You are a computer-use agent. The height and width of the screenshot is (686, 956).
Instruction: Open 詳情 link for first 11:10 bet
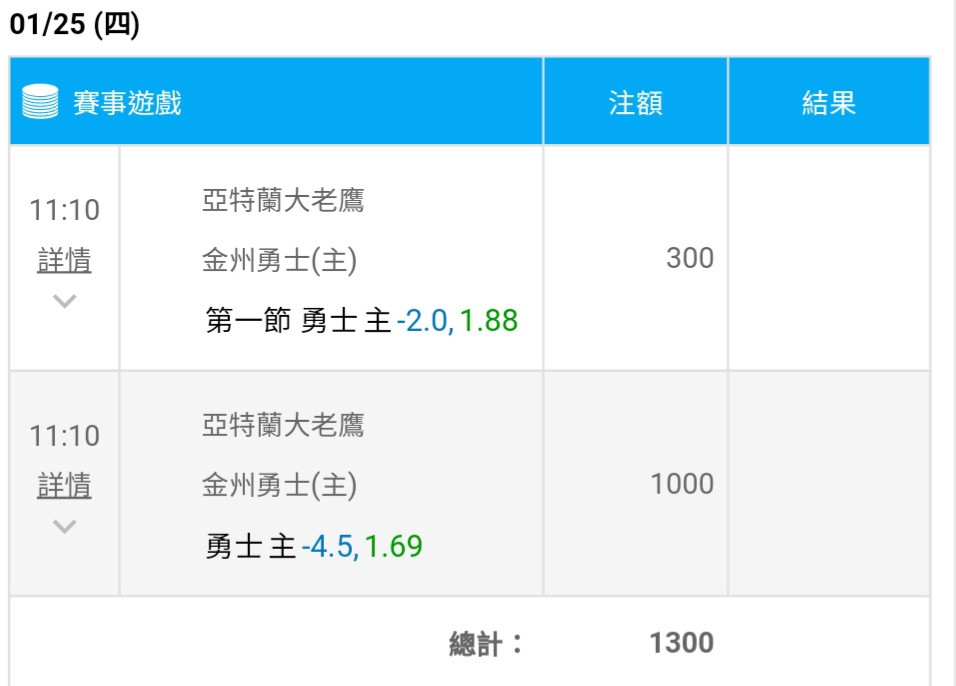pos(64,260)
